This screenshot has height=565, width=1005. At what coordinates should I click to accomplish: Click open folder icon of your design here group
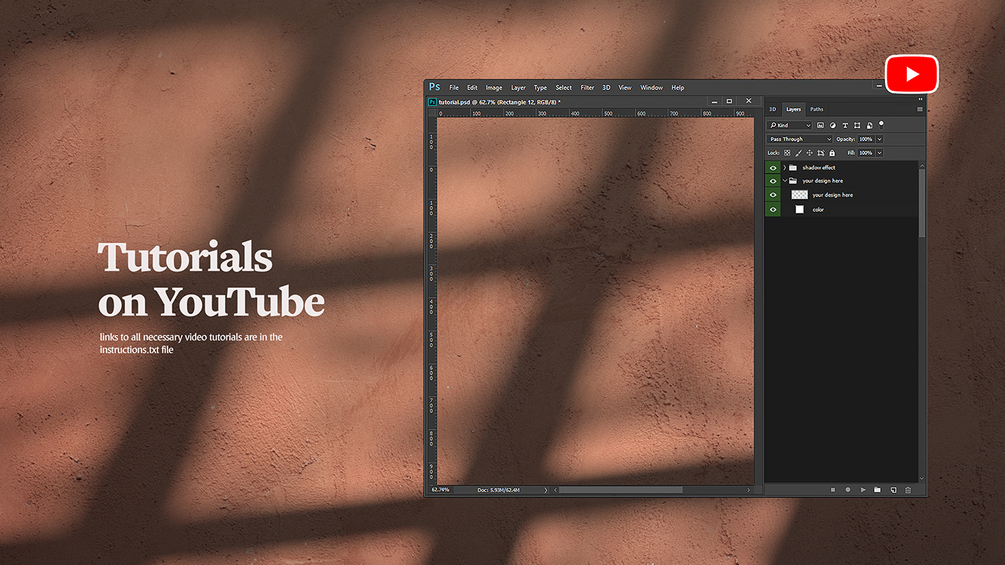tap(793, 181)
